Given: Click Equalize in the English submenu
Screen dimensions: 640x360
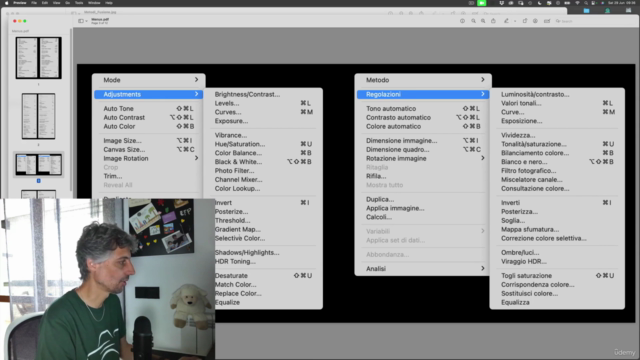Looking at the screenshot, I should click(227, 302).
